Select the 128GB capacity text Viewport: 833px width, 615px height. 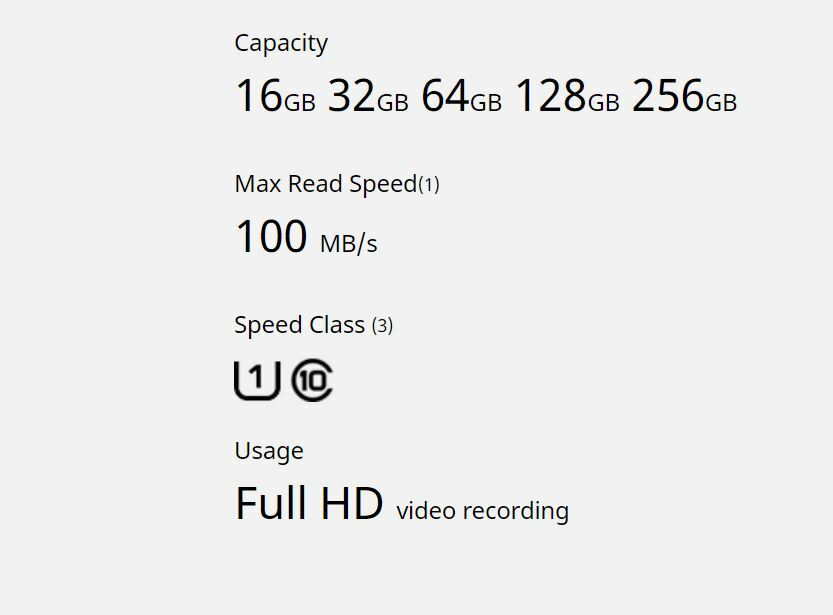click(x=567, y=96)
